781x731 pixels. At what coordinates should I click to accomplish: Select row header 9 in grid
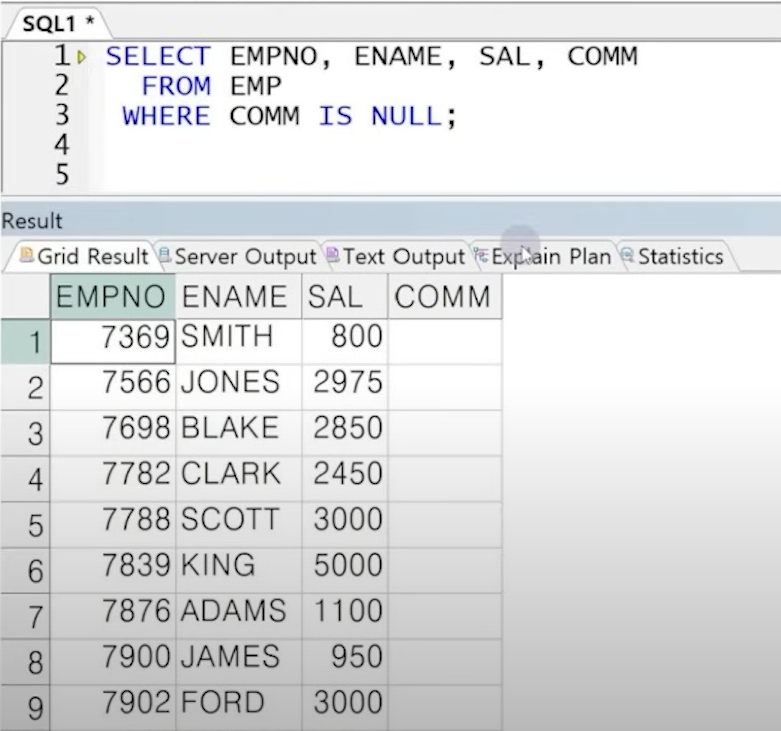pos(25,708)
